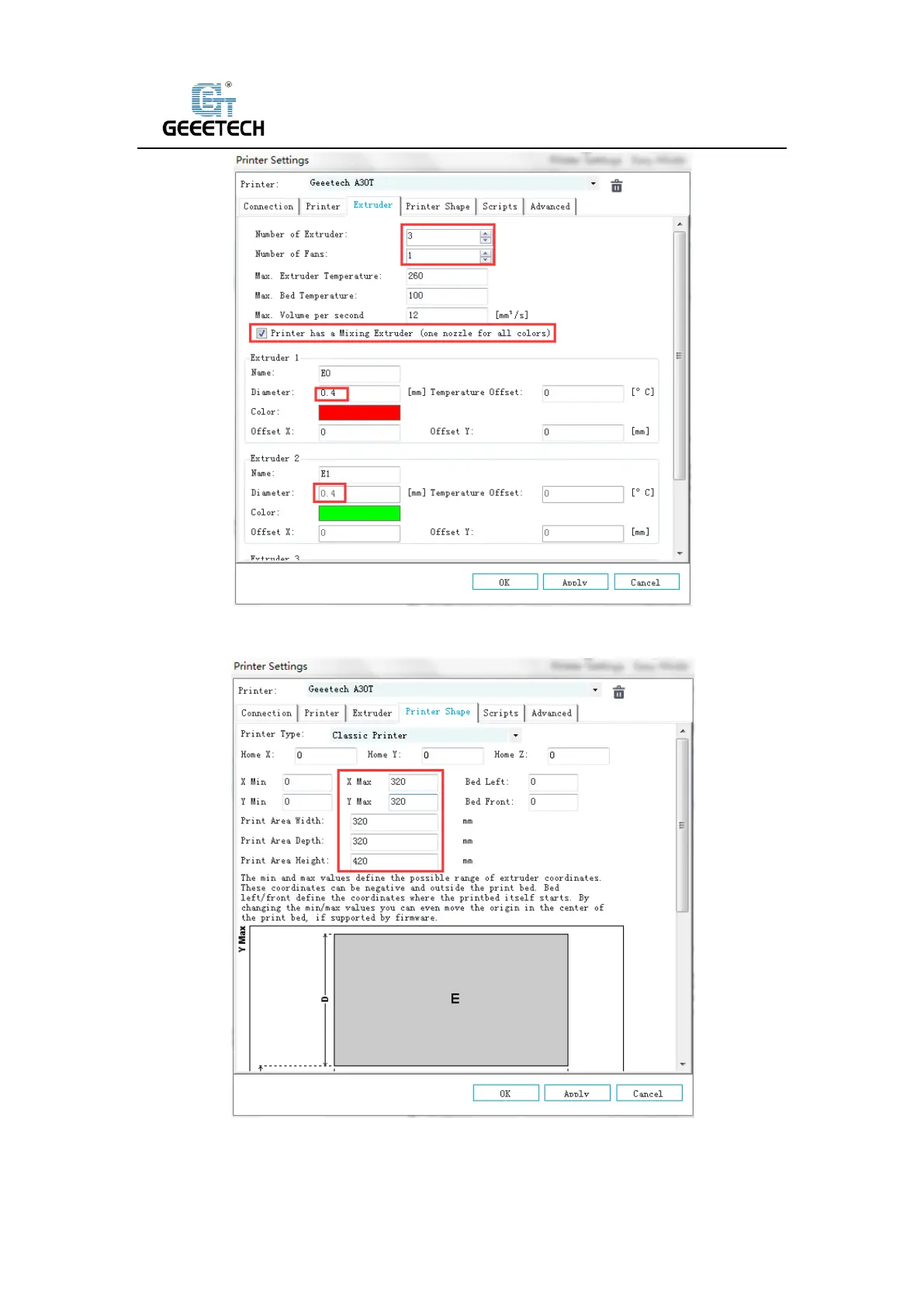Click Extruder 2 Offset Y field
The image size is (924, 1307).
(583, 533)
